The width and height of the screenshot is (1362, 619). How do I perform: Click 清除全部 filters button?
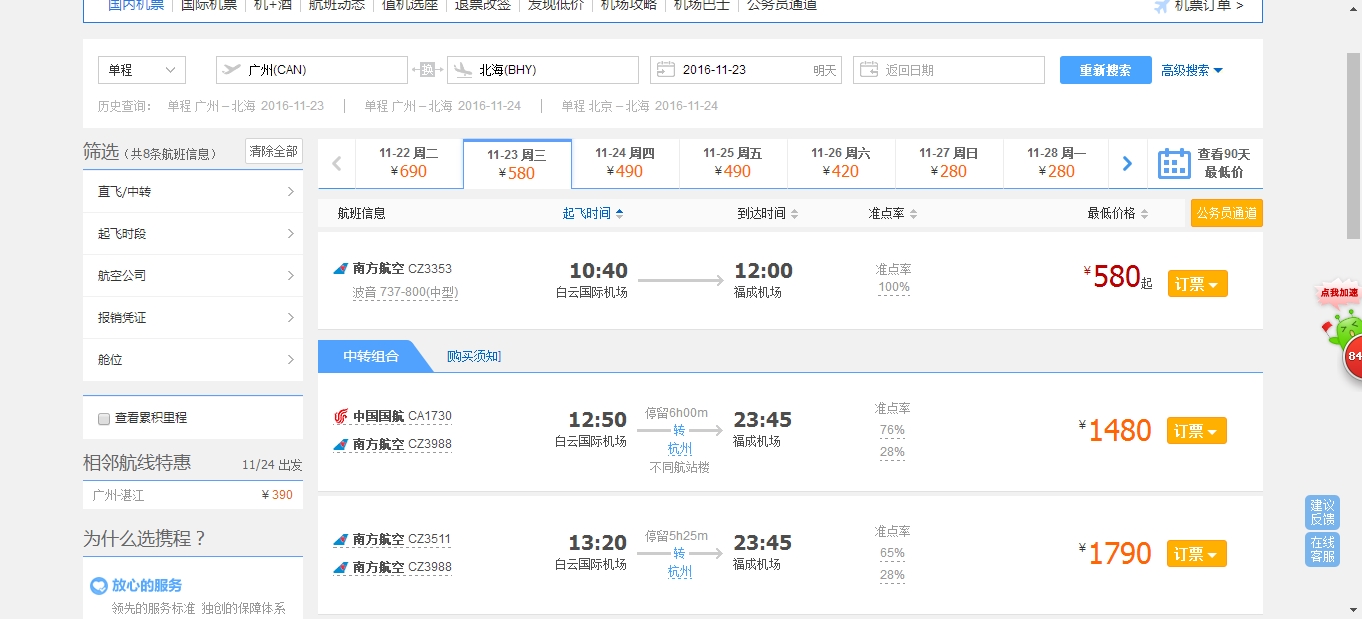coord(274,151)
